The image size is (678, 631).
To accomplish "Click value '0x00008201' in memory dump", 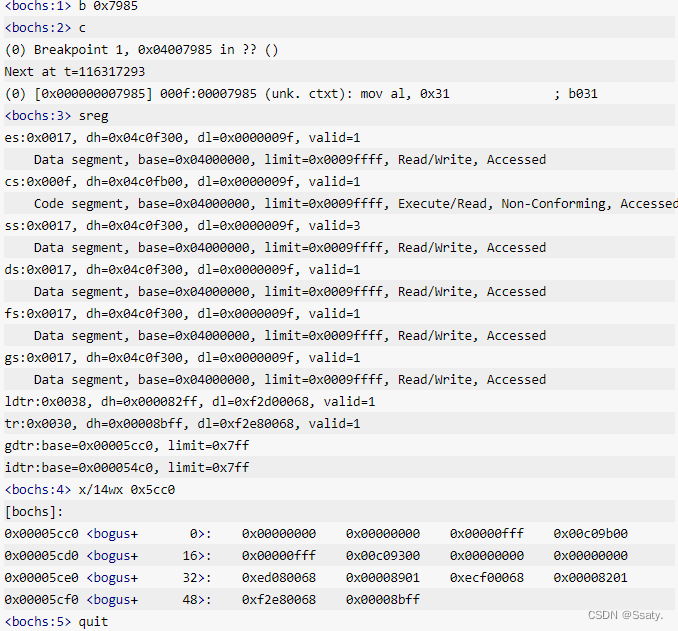I will 591,578.
